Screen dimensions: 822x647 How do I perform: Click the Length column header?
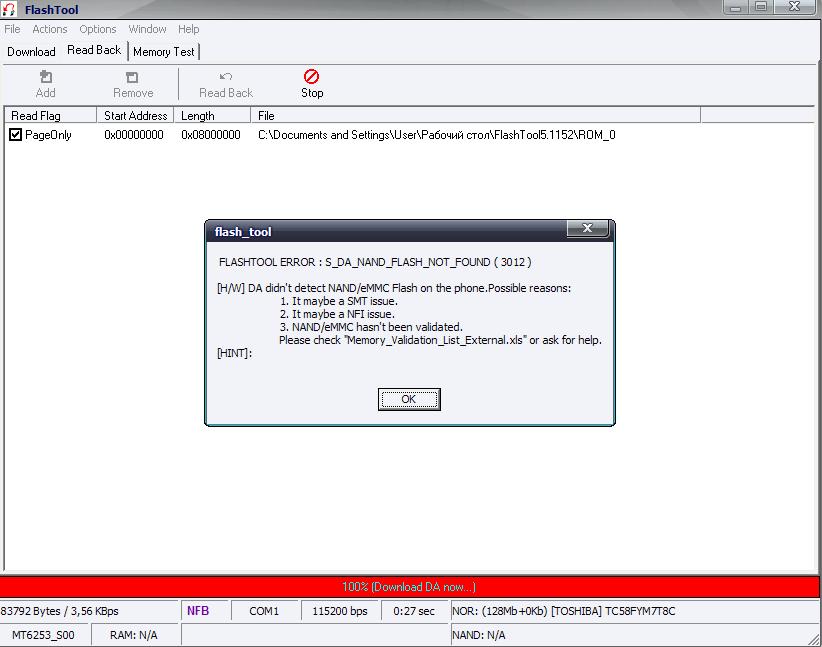pyautogui.click(x=198, y=116)
